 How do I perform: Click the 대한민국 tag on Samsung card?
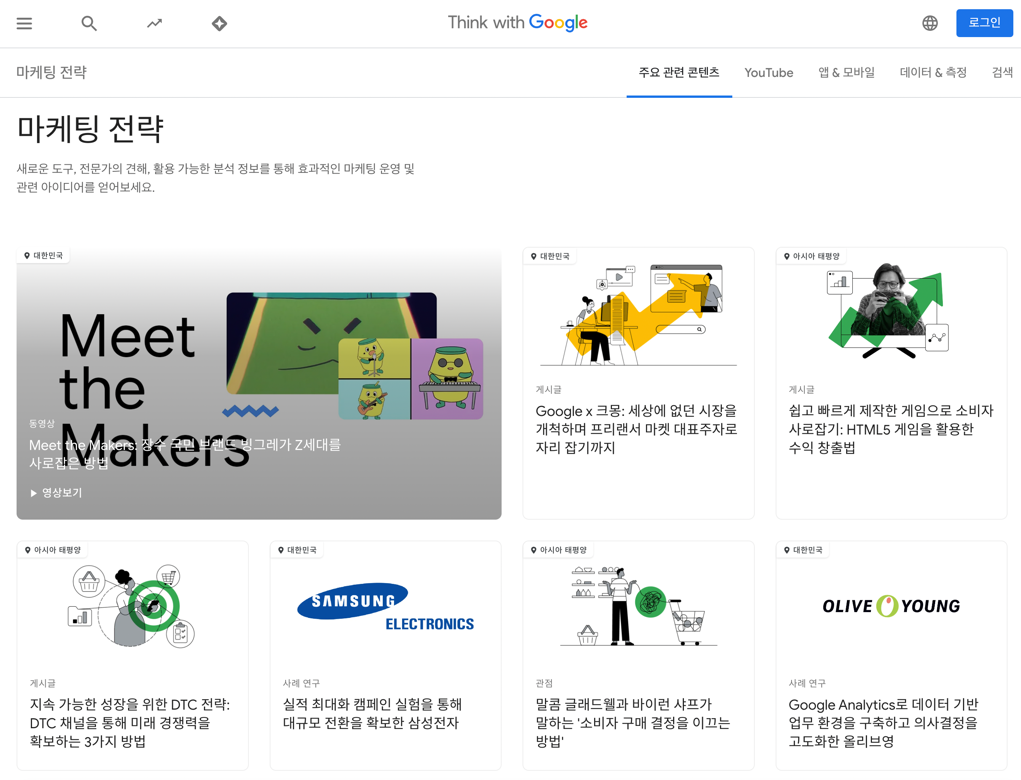[x=297, y=550]
